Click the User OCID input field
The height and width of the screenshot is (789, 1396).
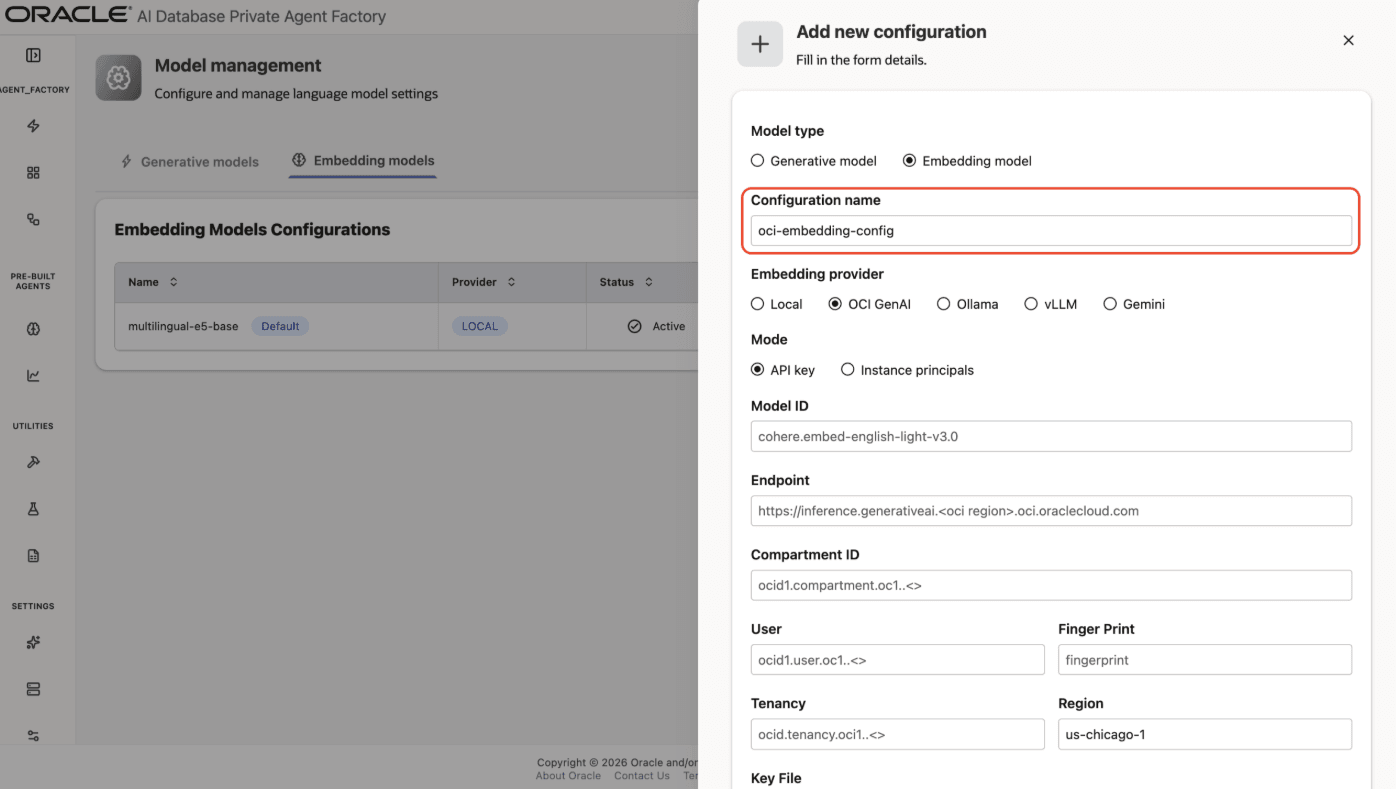pyautogui.click(x=897, y=660)
